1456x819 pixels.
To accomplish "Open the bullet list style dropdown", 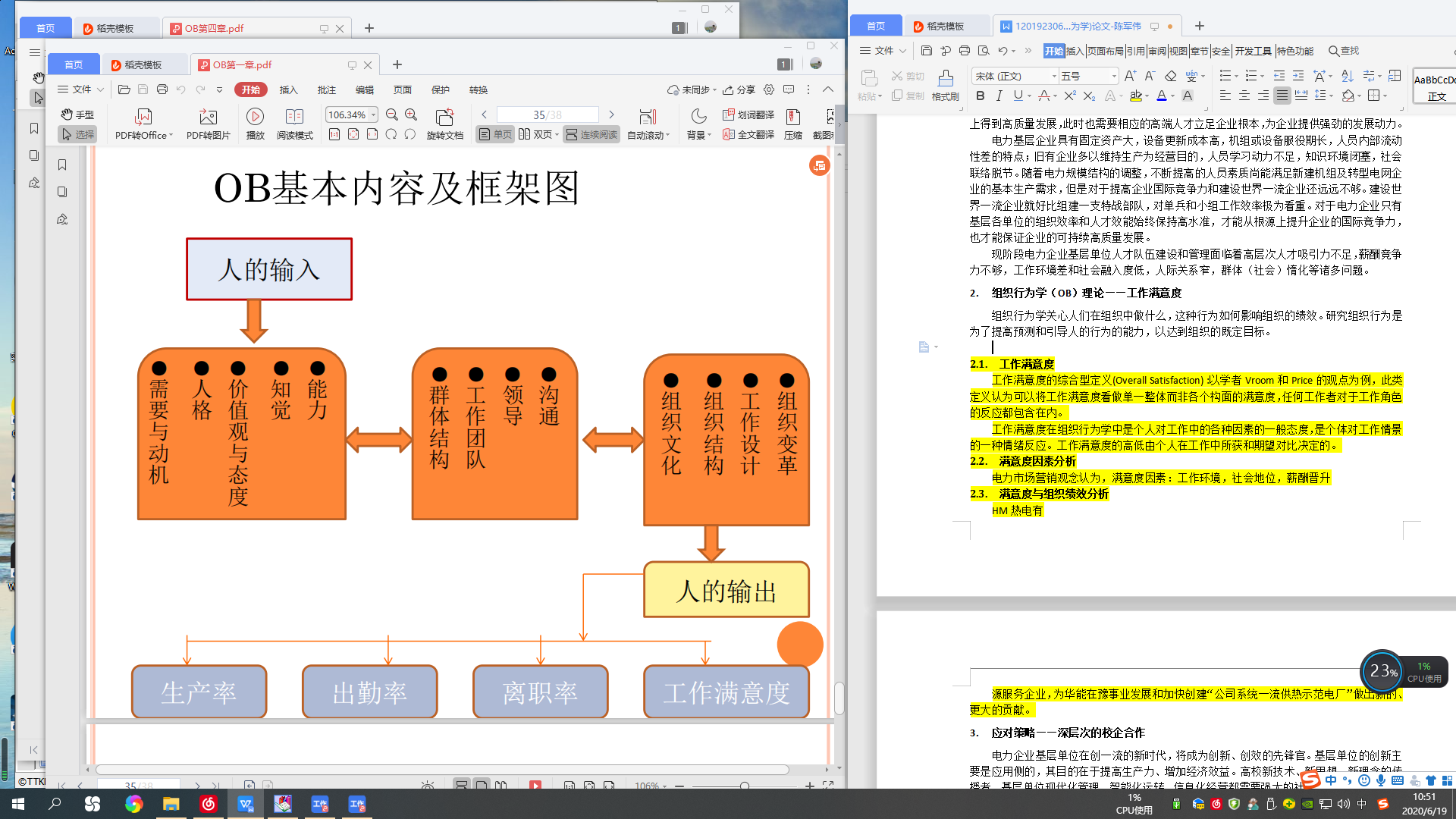I will tap(1236, 76).
